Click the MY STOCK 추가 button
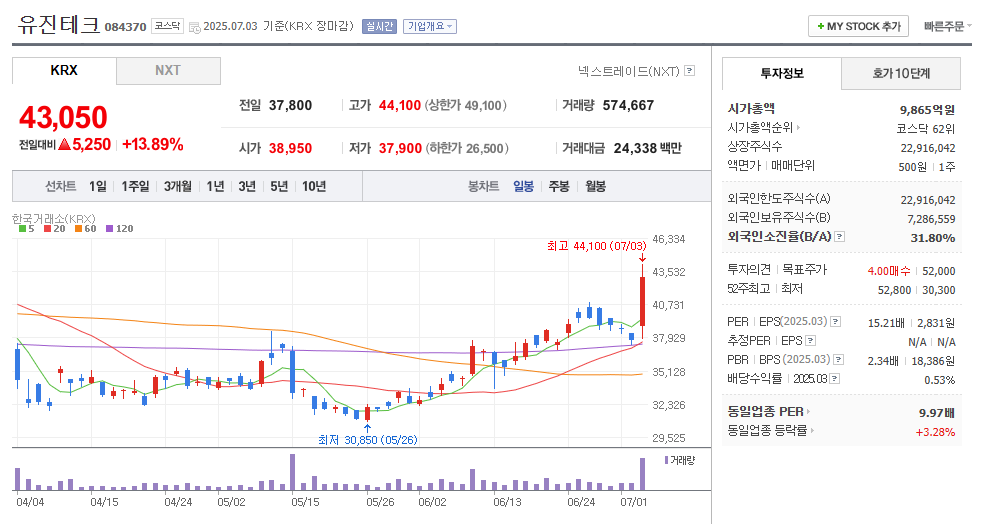This screenshot has height=524, width=990. pos(858,27)
